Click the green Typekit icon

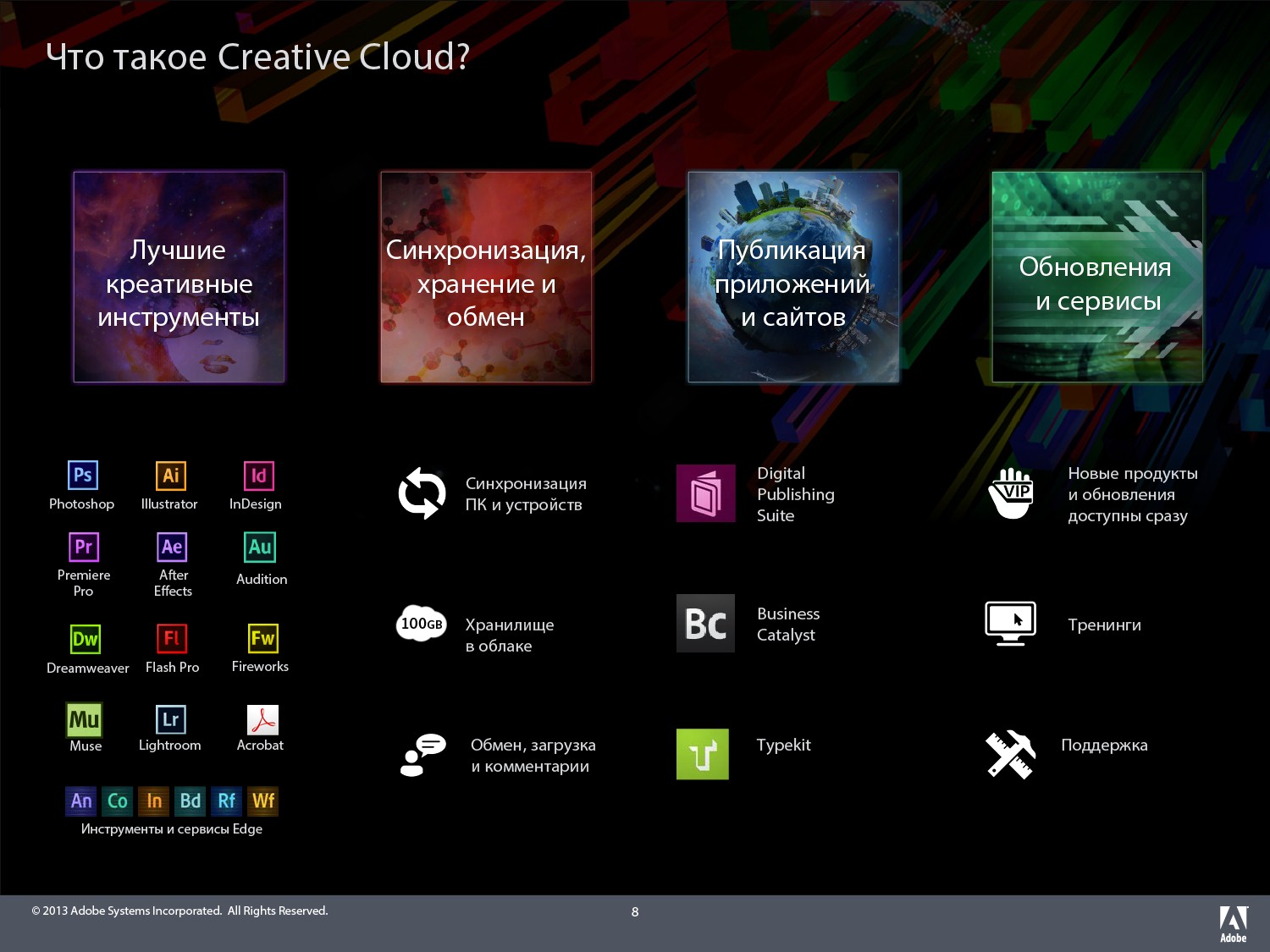(x=703, y=754)
